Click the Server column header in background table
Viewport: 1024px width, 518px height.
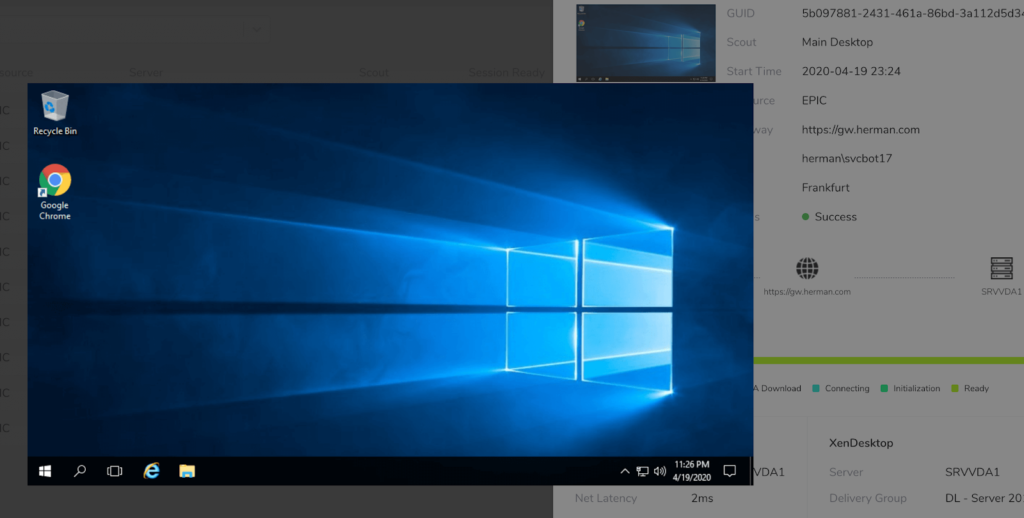click(x=146, y=73)
